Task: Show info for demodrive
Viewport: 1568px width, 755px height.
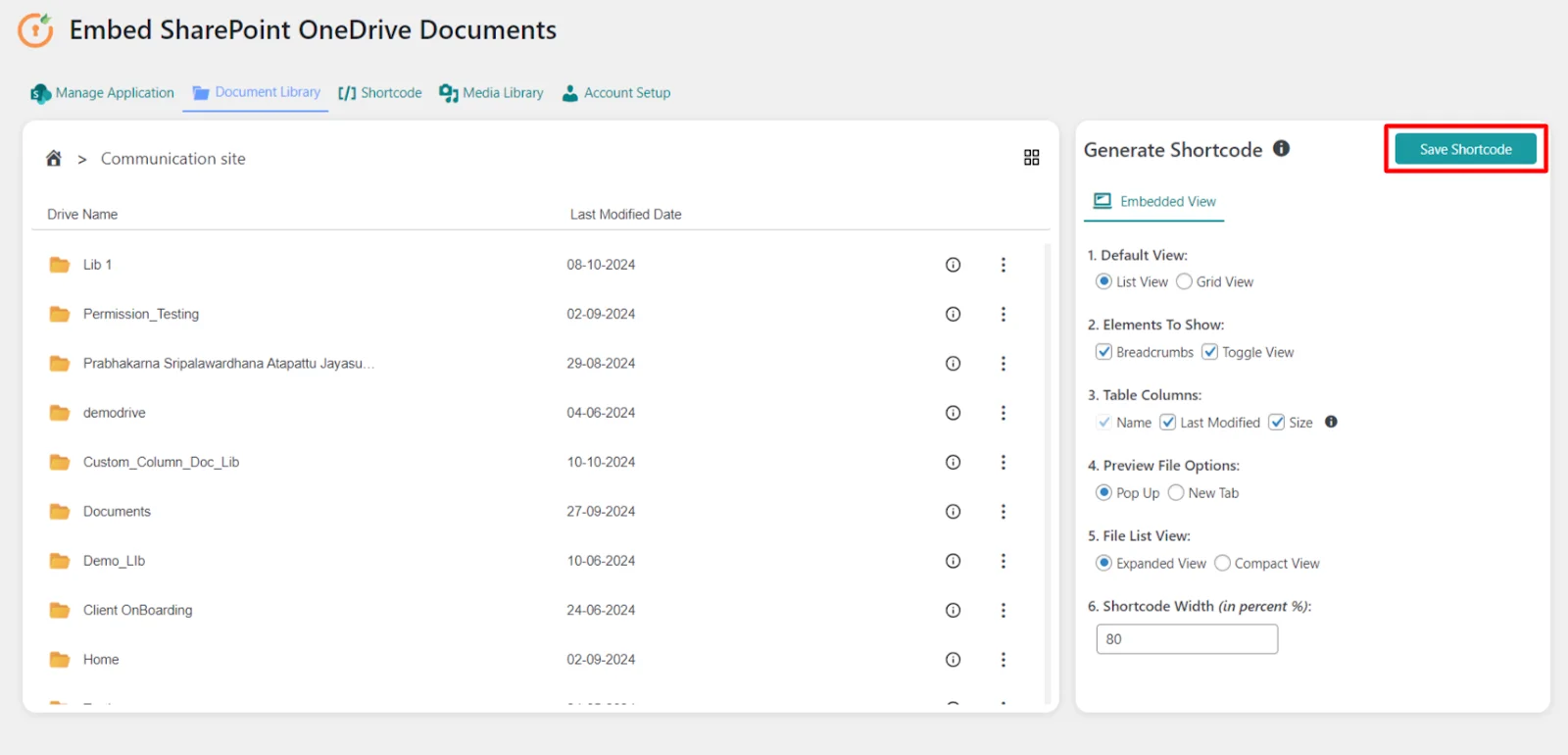Action: [x=953, y=413]
